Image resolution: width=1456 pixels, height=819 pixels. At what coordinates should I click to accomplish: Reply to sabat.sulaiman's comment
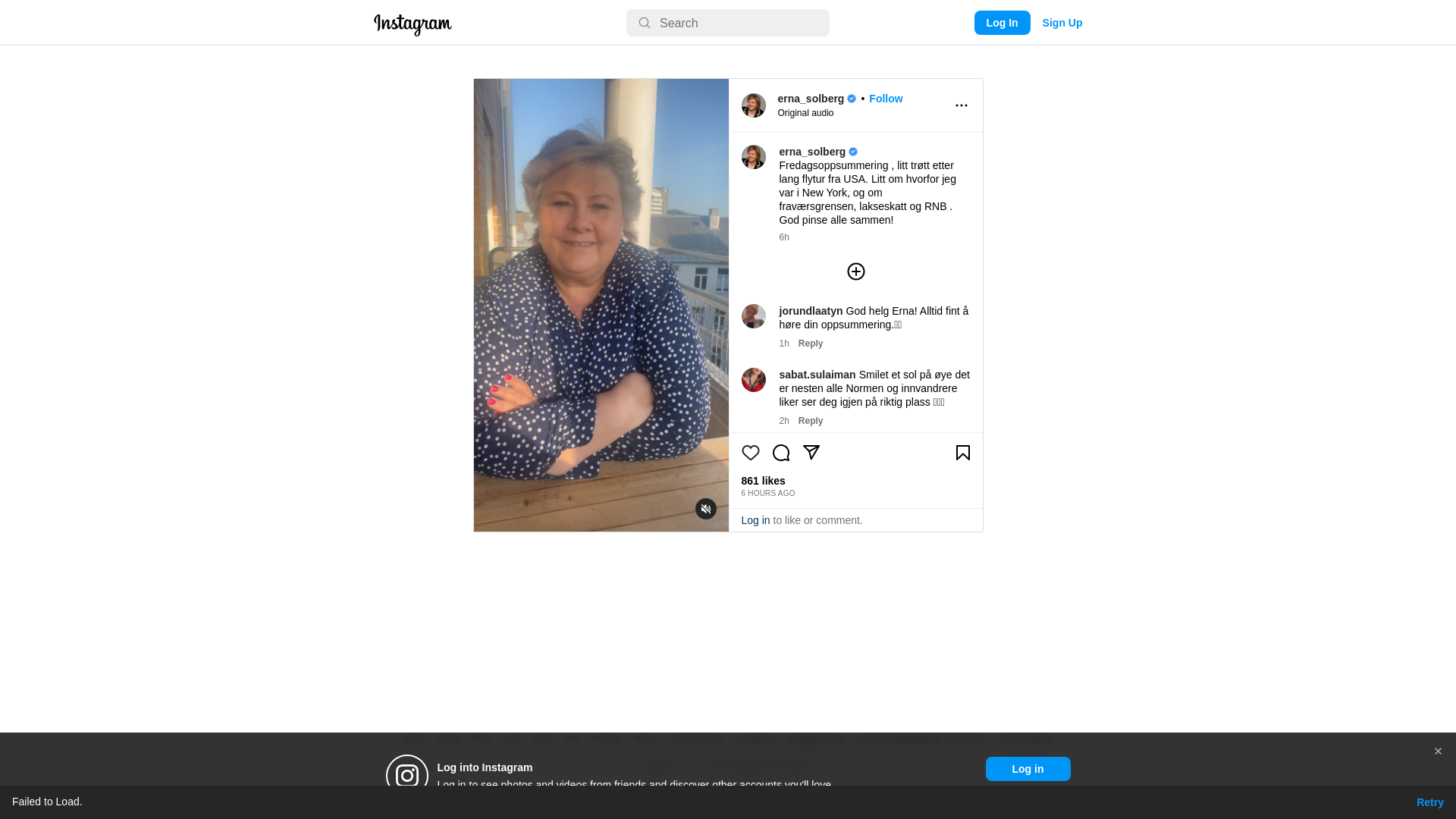(x=811, y=421)
